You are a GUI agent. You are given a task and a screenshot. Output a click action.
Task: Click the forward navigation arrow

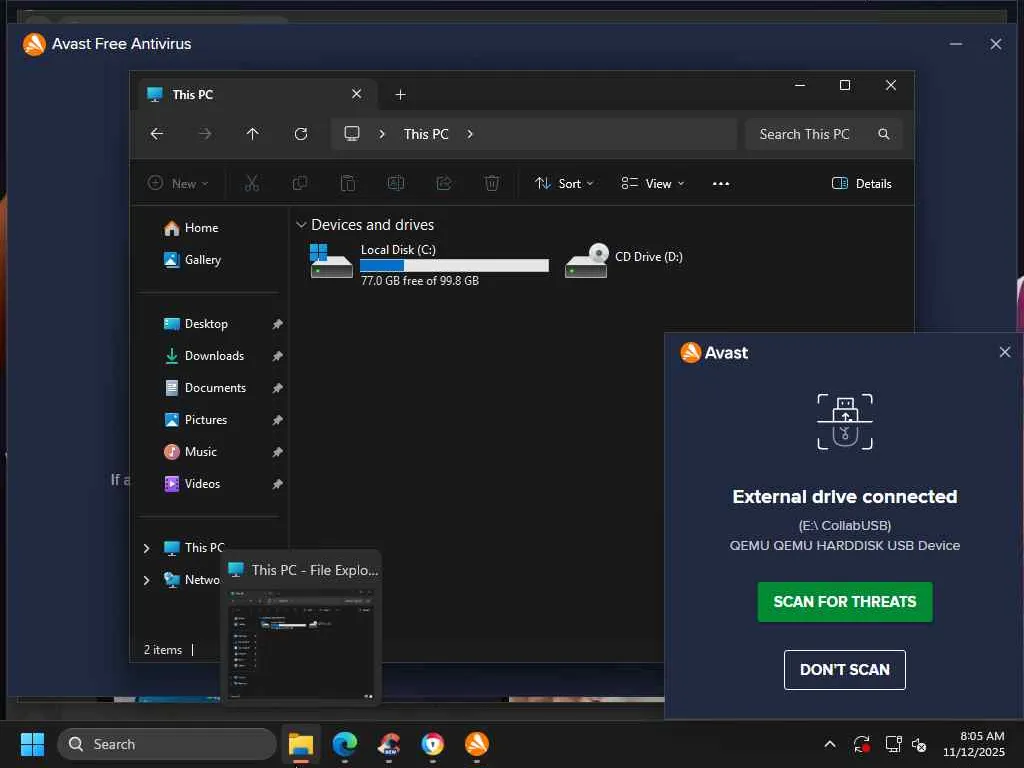(x=205, y=134)
